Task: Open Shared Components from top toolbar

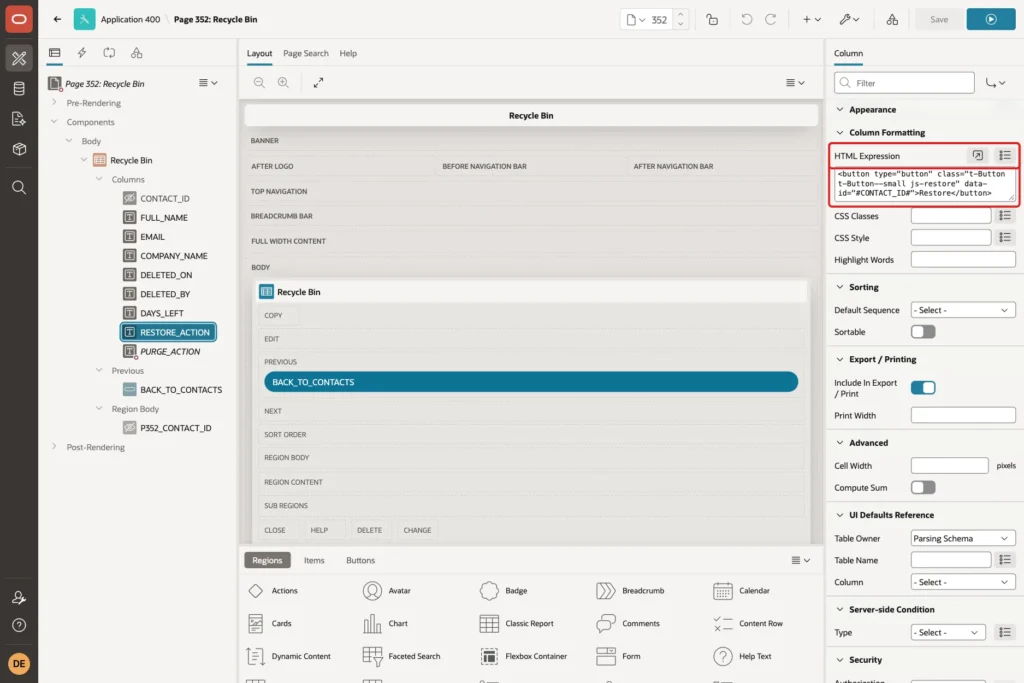Action: coord(892,20)
